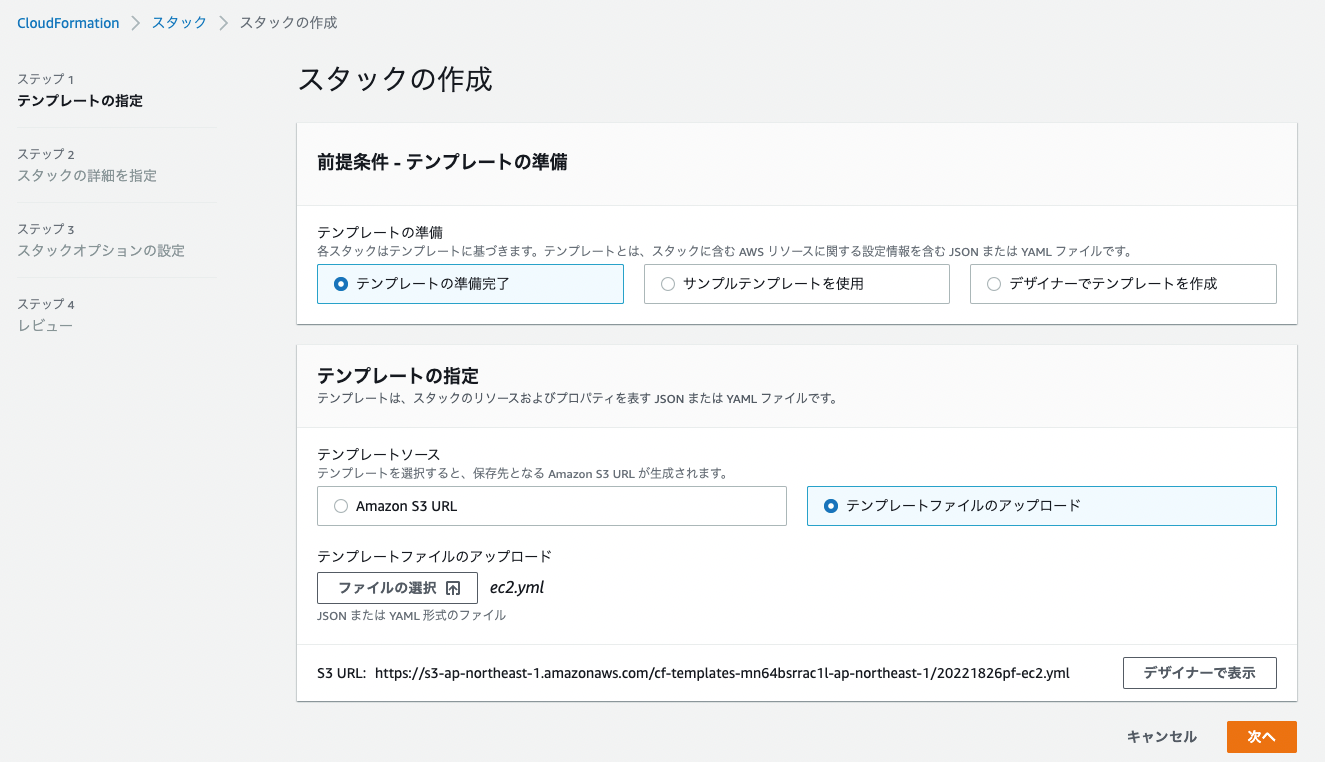
Task: Choose テンプレートファイルのアップロード radio option
Action: click(1042, 506)
